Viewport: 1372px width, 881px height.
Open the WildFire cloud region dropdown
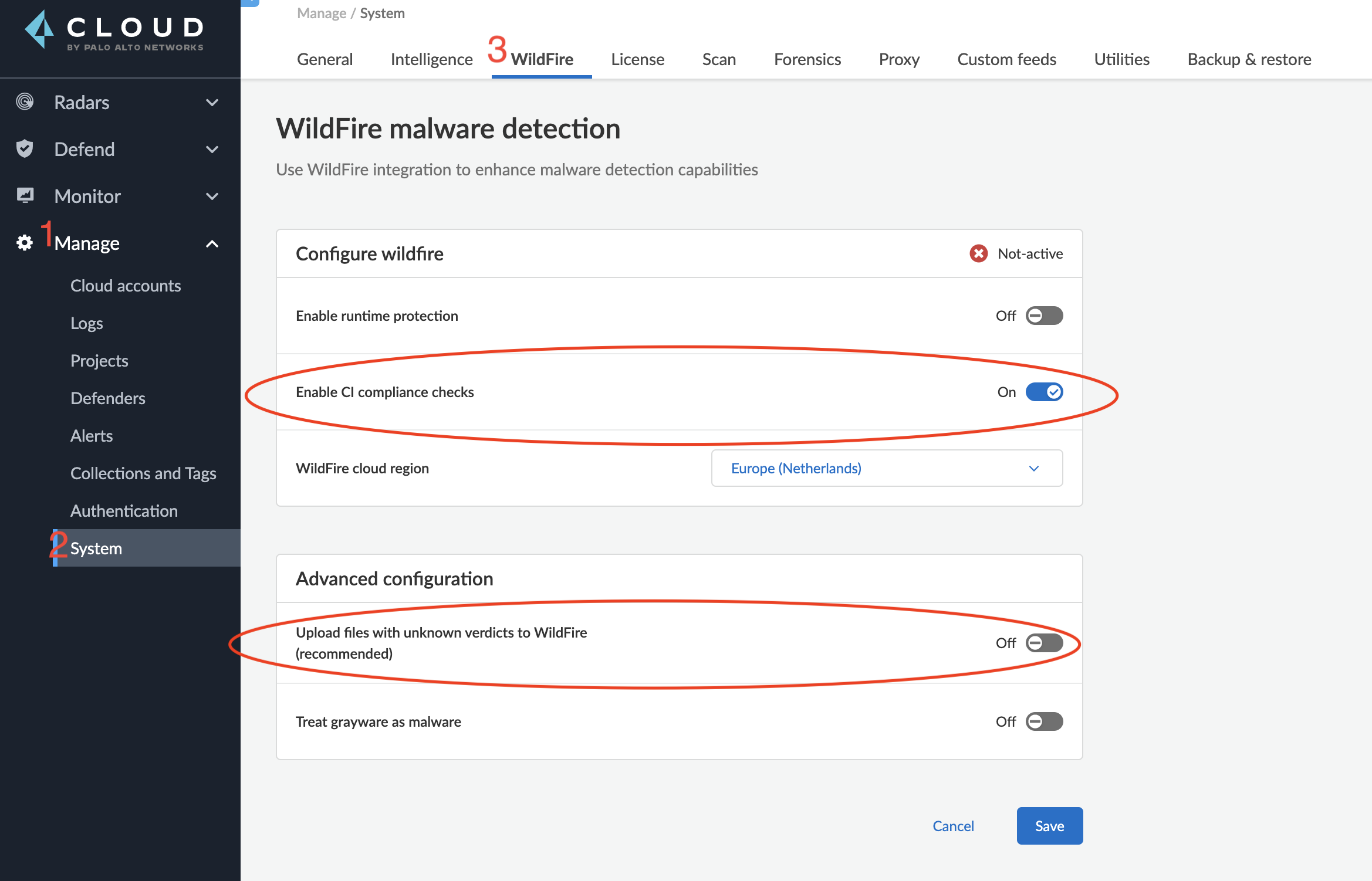887,468
